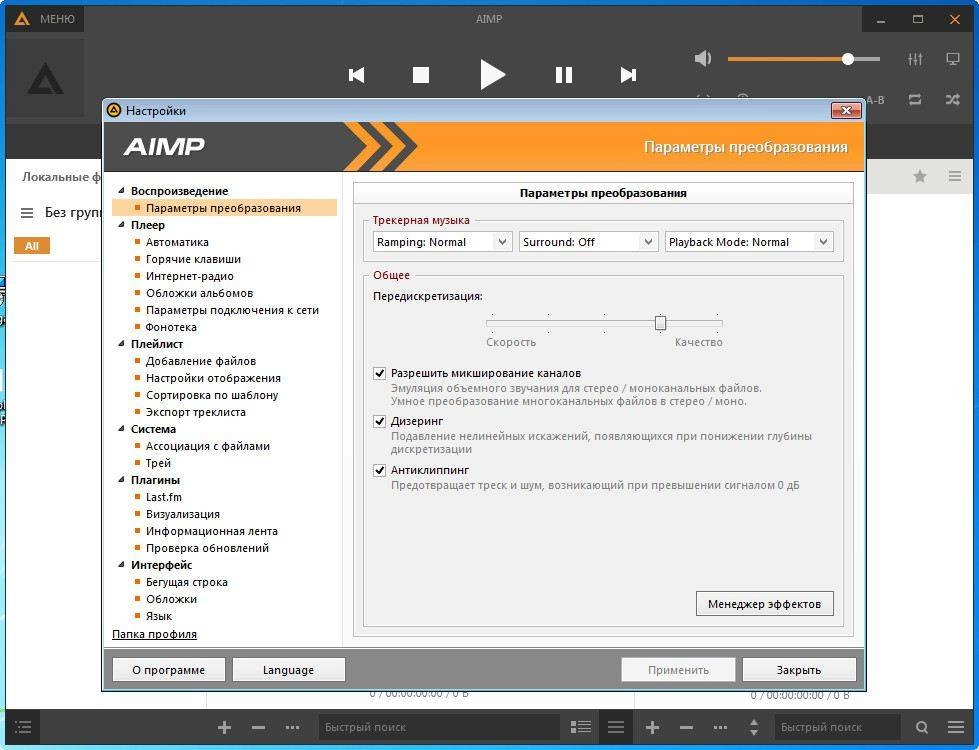Image resolution: width=979 pixels, height=750 pixels.
Task: Select Параметры преобразования in settings tree
Action: pos(224,208)
